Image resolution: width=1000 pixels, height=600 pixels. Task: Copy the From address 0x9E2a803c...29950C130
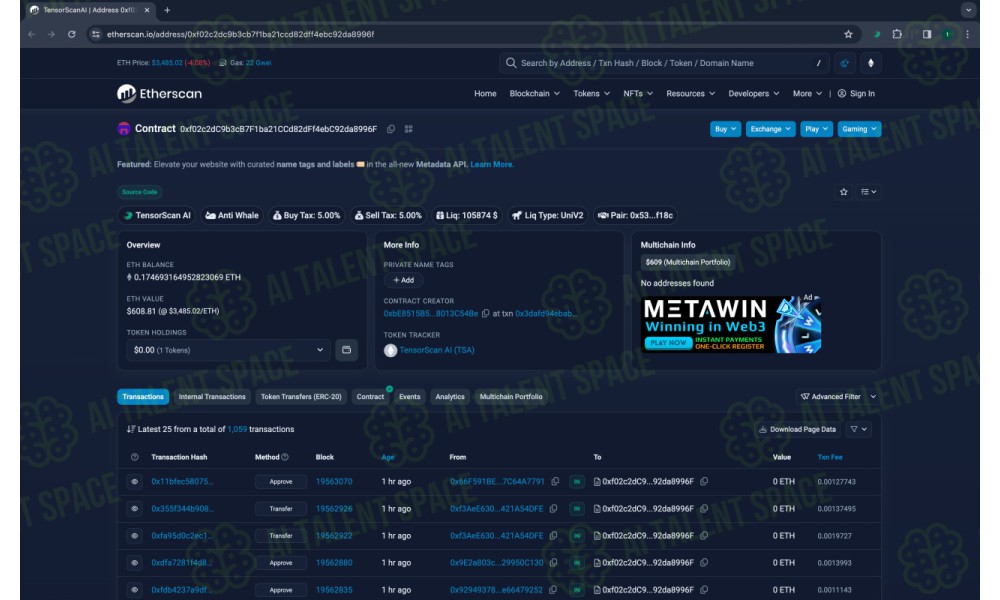(x=554, y=563)
